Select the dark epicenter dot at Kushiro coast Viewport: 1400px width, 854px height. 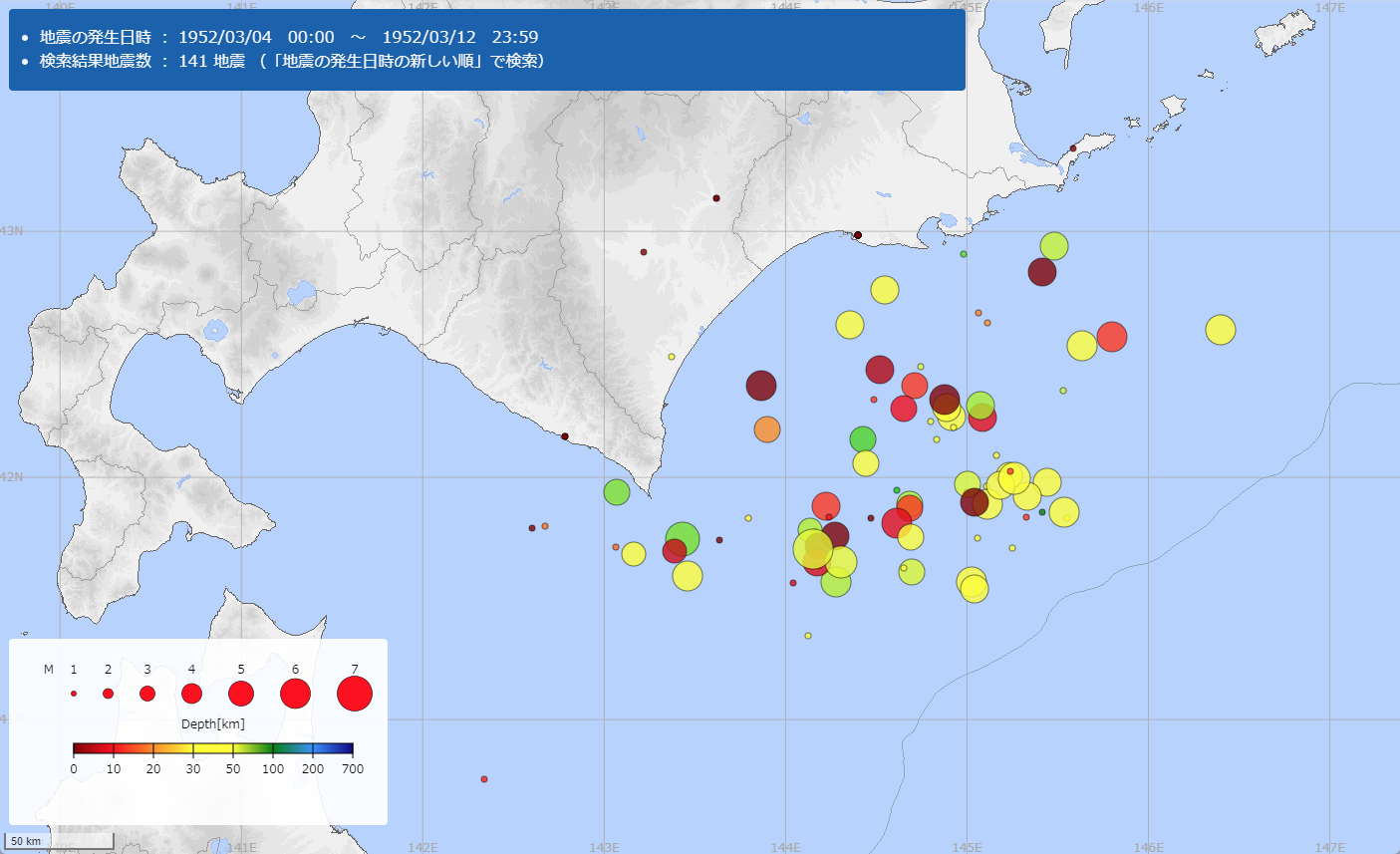coord(857,235)
